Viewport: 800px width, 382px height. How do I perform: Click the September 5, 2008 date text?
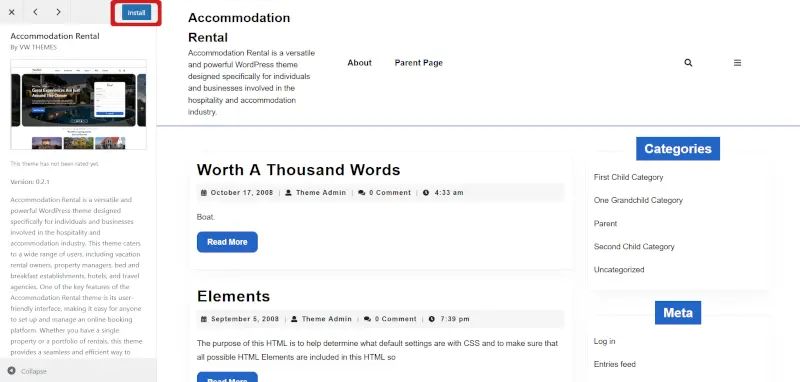click(245, 319)
